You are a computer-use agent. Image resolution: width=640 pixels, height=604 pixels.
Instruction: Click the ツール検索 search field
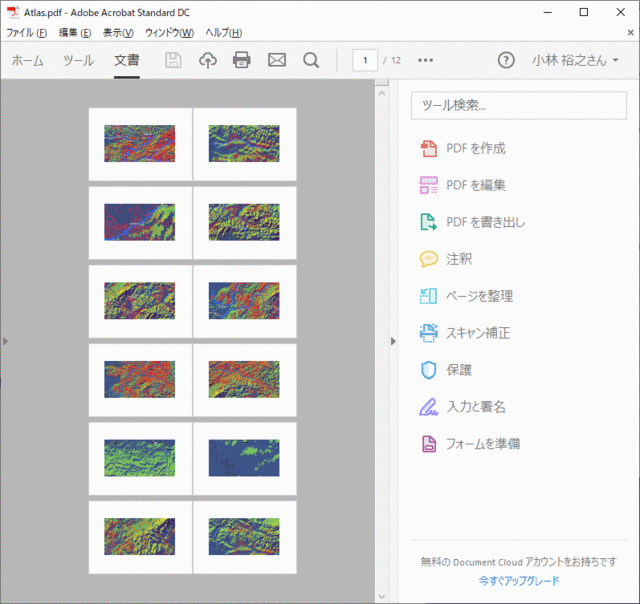coord(519,105)
